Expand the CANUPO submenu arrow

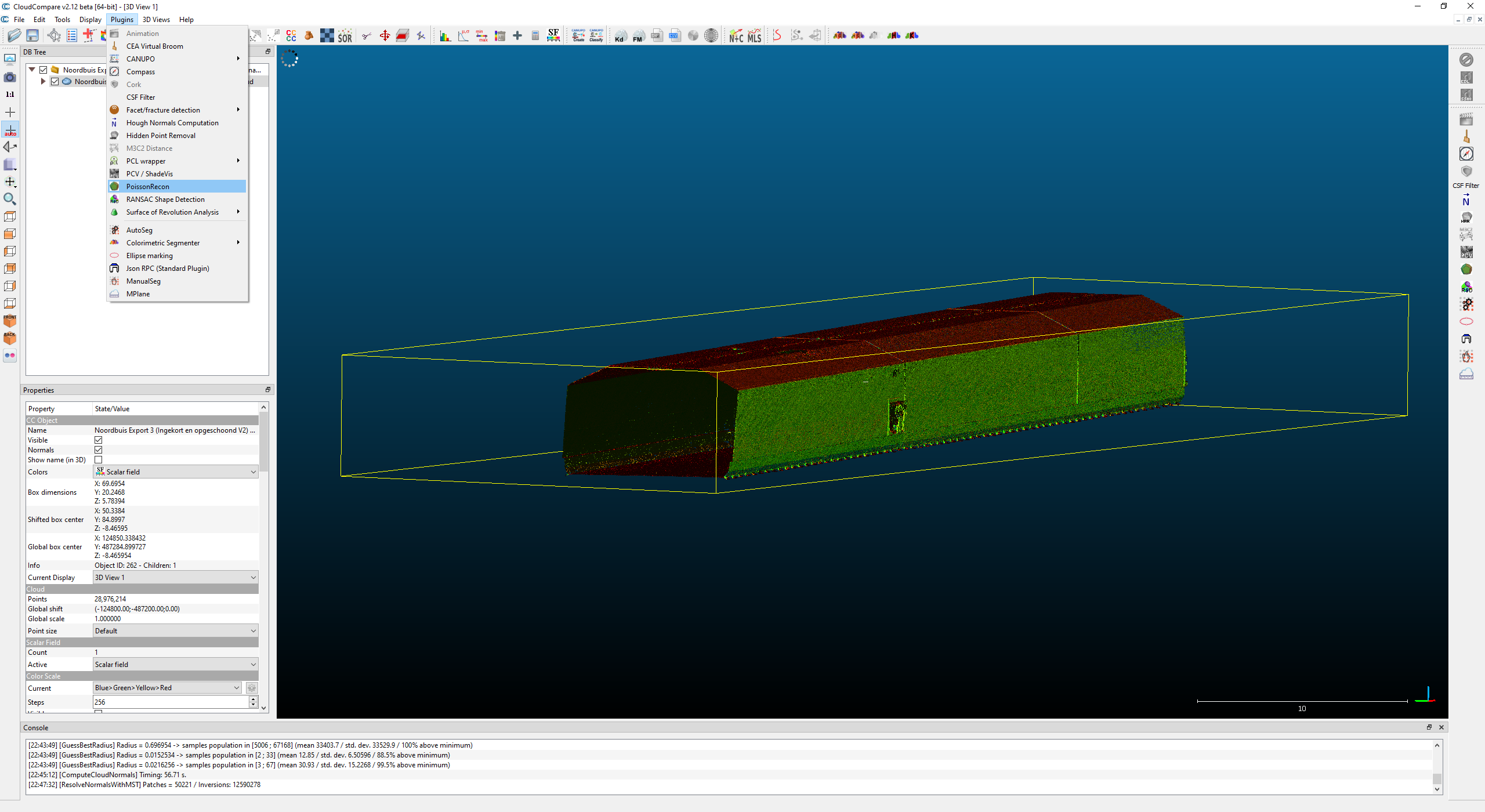[238, 59]
